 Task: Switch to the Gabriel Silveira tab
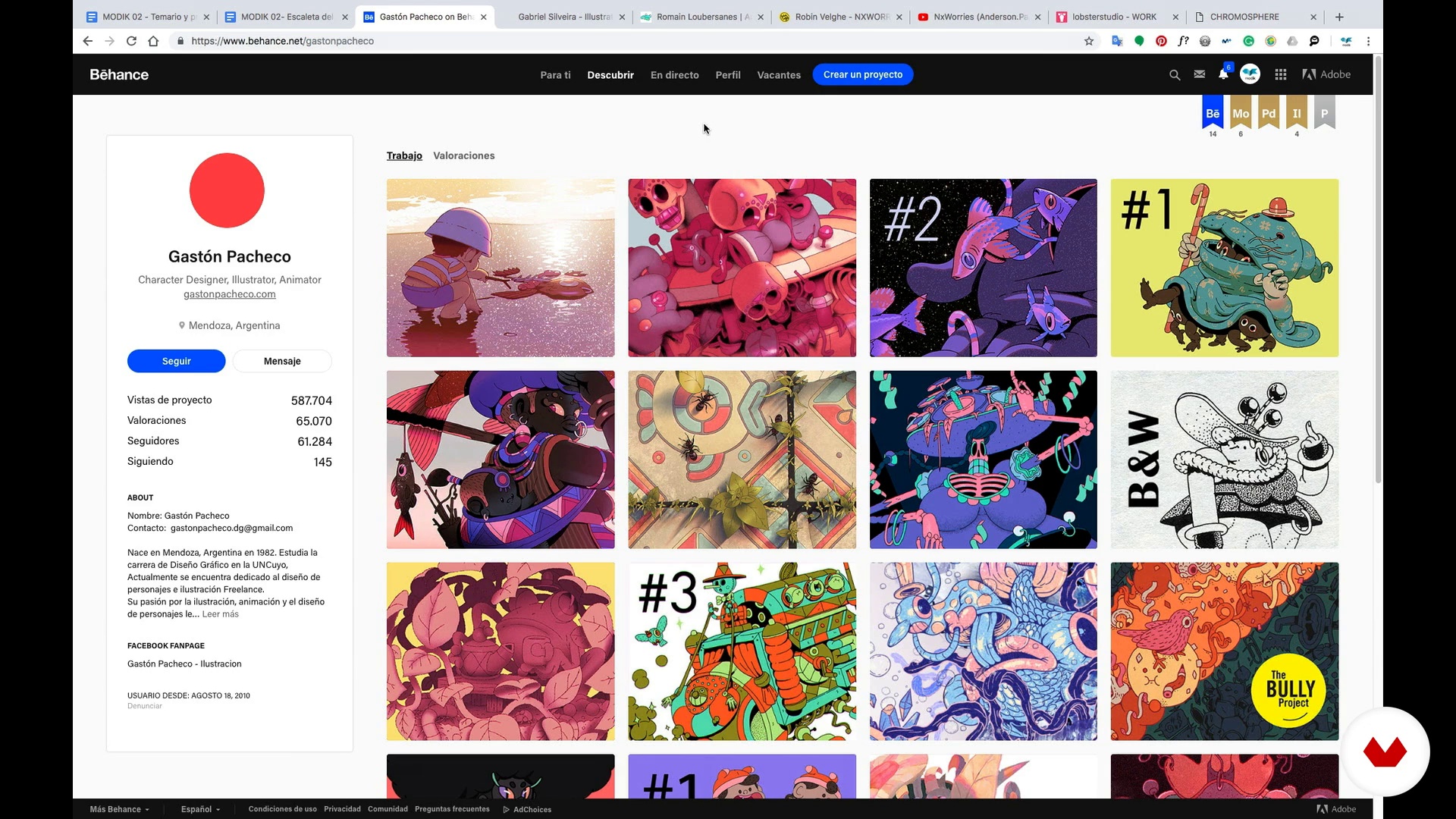[x=563, y=17]
